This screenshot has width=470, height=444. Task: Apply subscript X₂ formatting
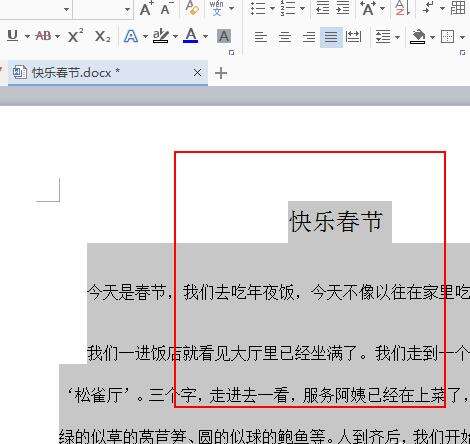(x=102, y=36)
